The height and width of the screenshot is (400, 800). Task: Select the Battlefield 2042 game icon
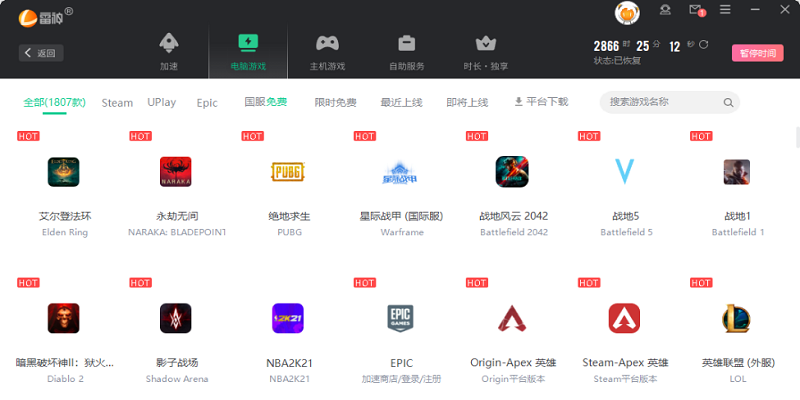click(x=512, y=172)
